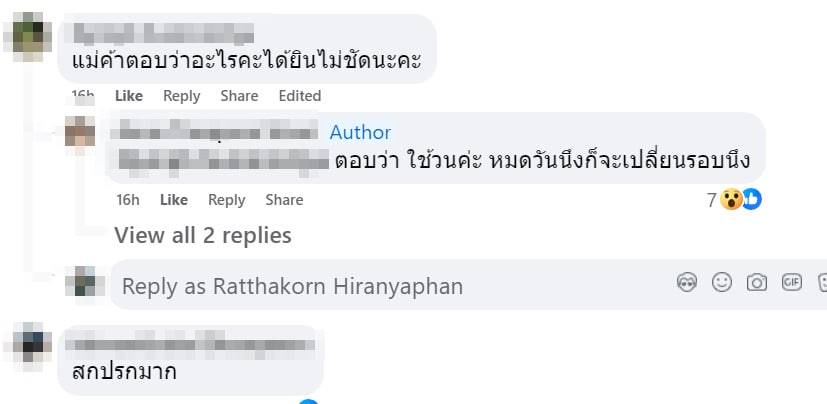Click the blue thumbs-up reaction icon
The image size is (827, 404).
pyautogui.click(x=752, y=199)
